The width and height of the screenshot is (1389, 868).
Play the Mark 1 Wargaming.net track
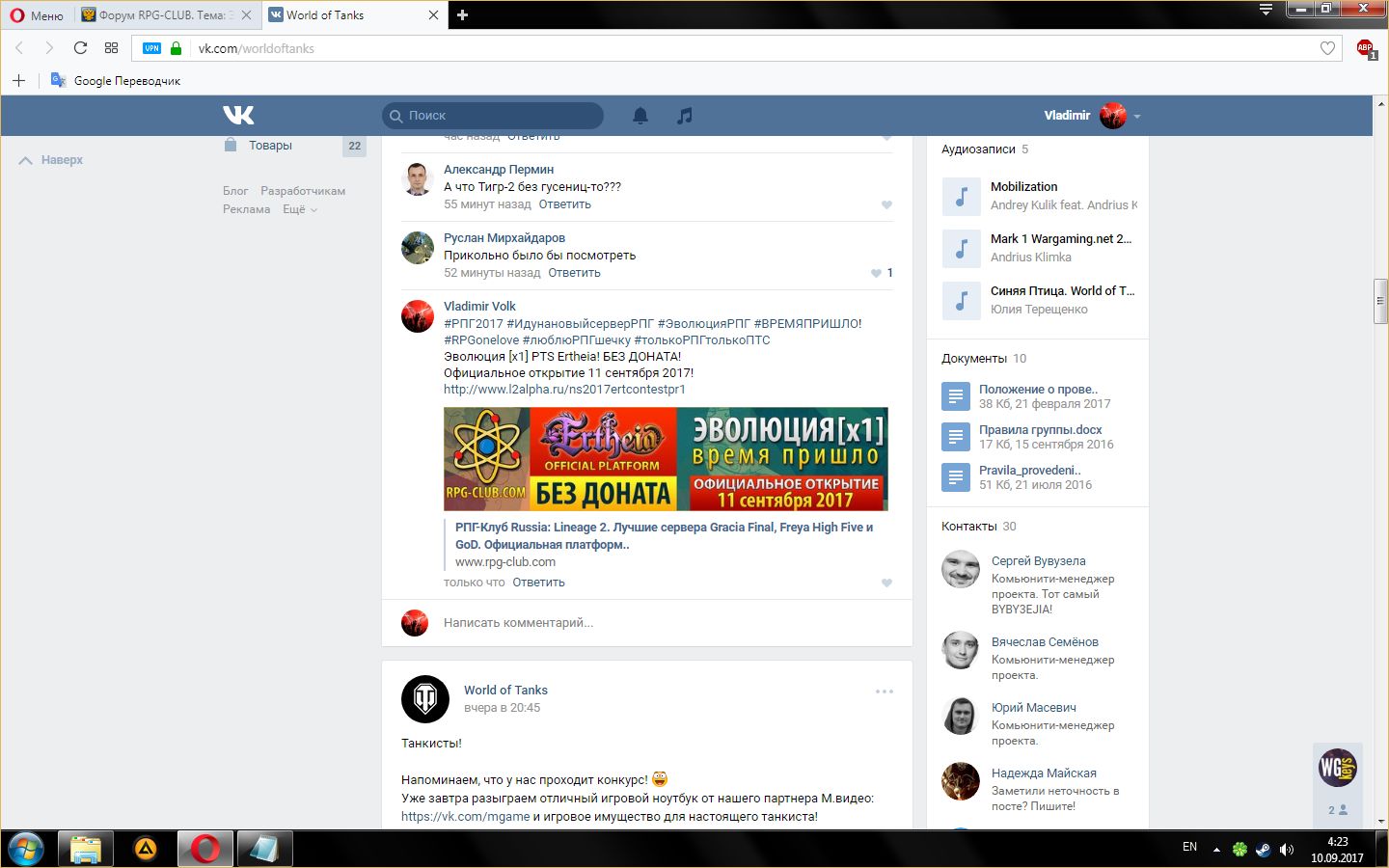click(x=961, y=249)
